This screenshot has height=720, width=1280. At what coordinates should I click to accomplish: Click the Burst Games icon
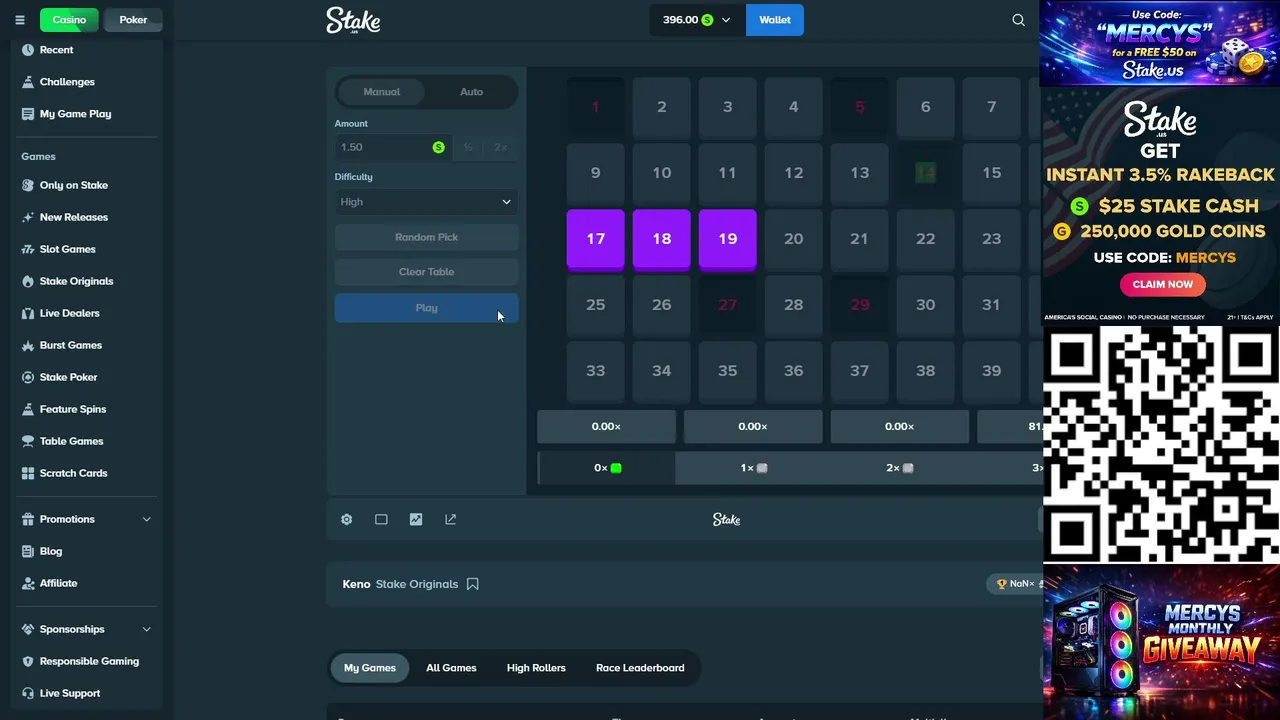28,345
